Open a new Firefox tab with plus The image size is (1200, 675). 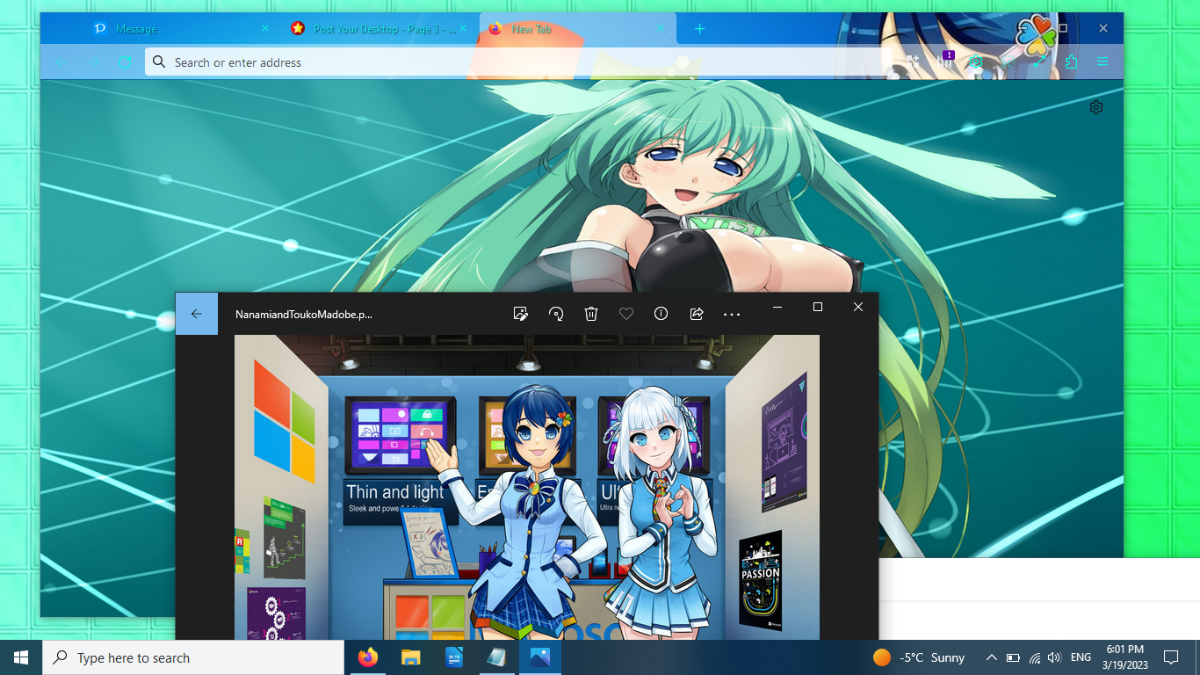[x=700, y=29]
